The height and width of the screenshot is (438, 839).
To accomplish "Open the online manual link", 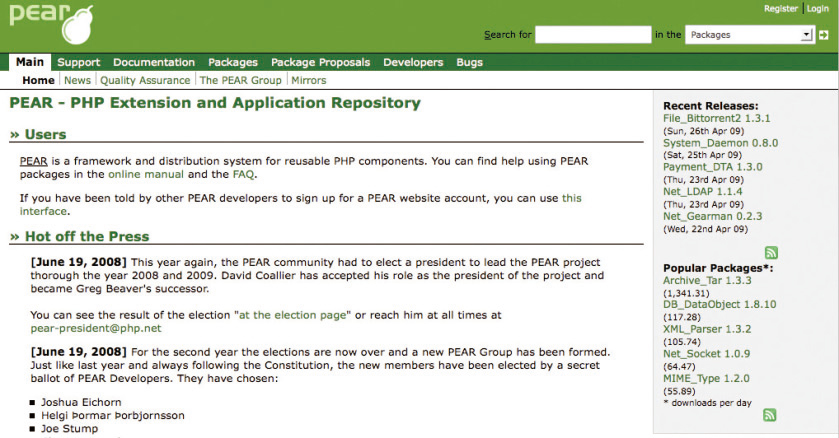I will pyautogui.click(x=145, y=174).
